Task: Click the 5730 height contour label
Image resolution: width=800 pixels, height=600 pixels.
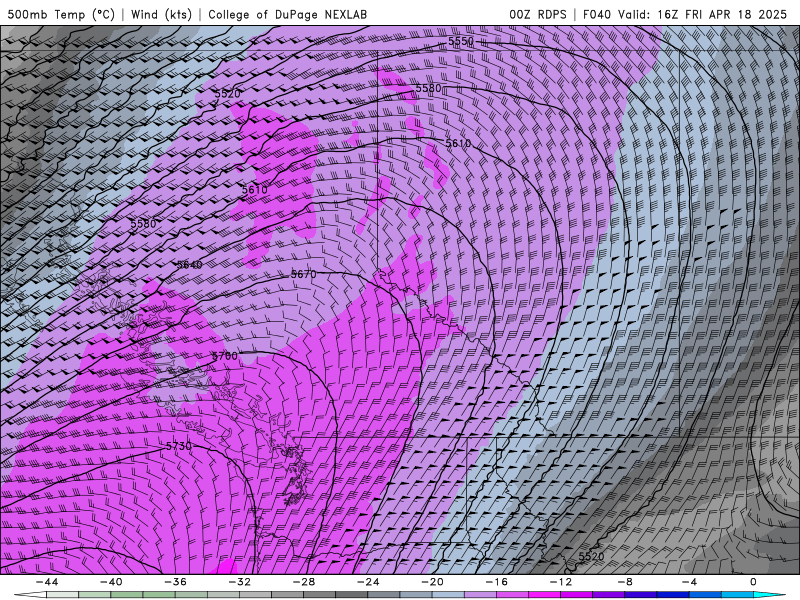Action: [x=179, y=446]
